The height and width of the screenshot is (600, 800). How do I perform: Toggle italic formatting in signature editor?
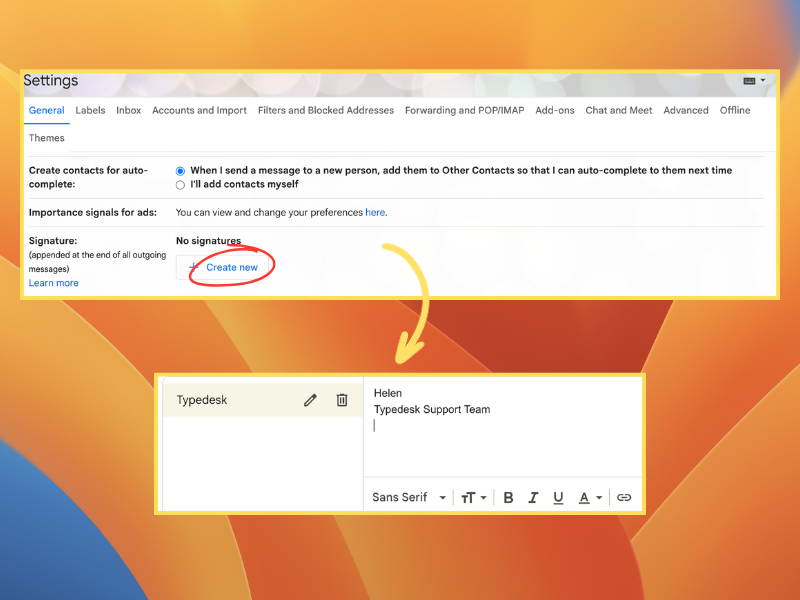[533, 497]
